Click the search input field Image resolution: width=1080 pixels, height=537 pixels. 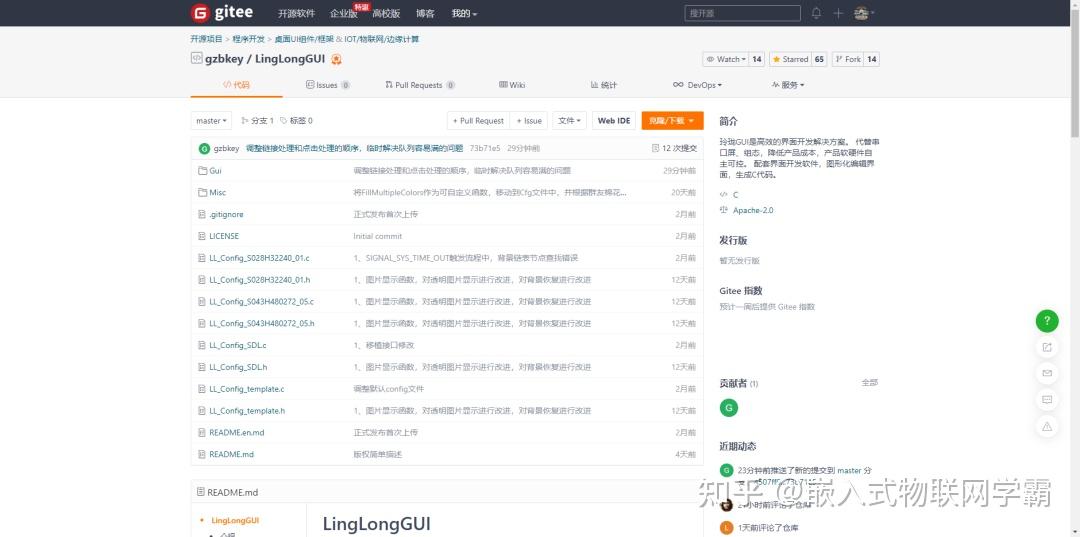click(742, 13)
